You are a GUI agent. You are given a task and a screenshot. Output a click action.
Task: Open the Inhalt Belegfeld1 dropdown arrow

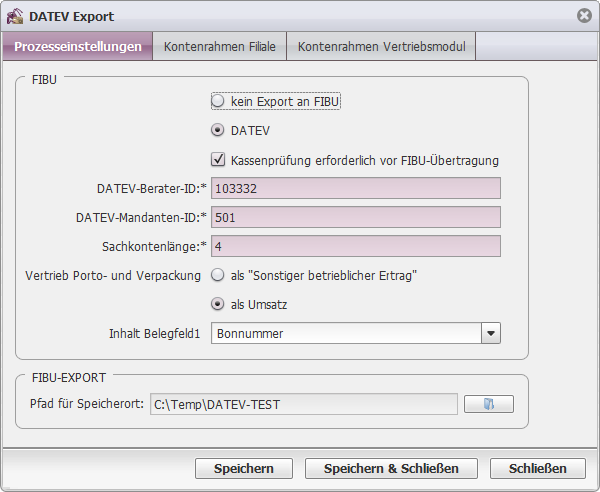coord(491,333)
